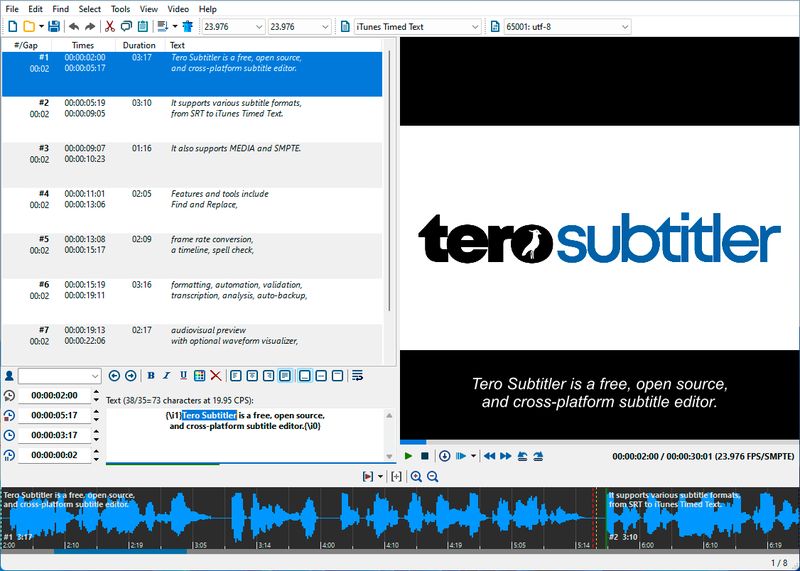Screen dimensions: 800x571
Task: Apply underline formatting
Action: point(183,376)
